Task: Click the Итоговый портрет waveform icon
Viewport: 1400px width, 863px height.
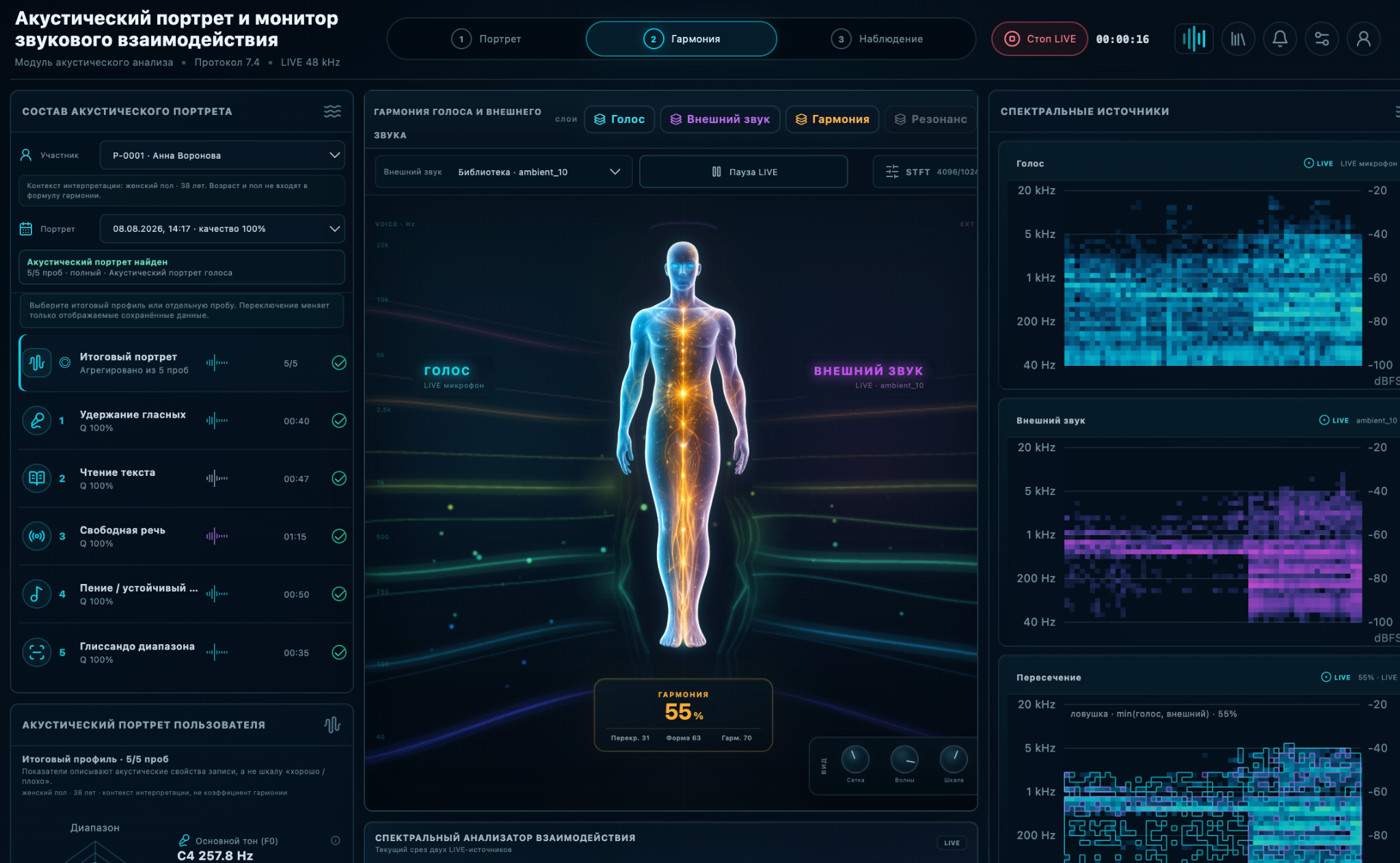Action: (x=37, y=362)
